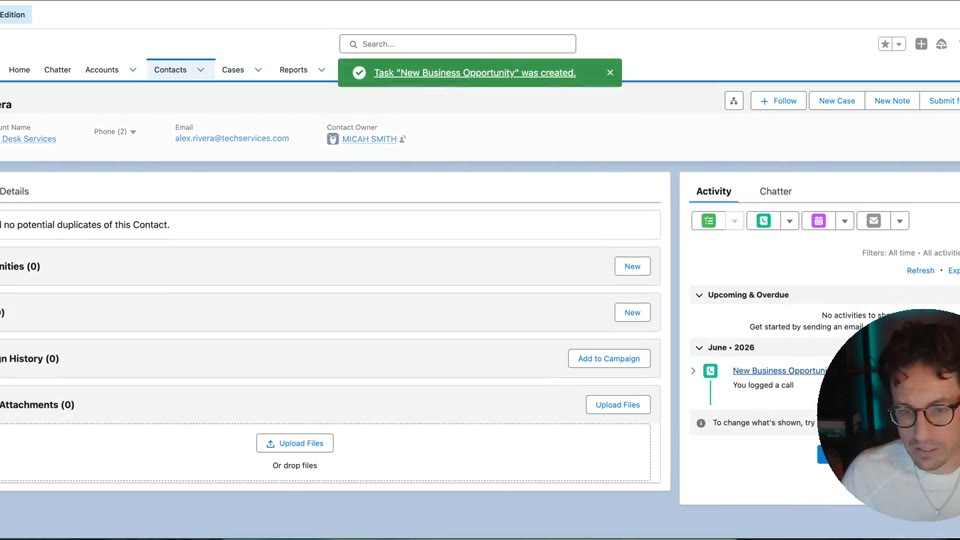Click the New Task icon in Activity
The image size is (960, 540).
coord(708,220)
